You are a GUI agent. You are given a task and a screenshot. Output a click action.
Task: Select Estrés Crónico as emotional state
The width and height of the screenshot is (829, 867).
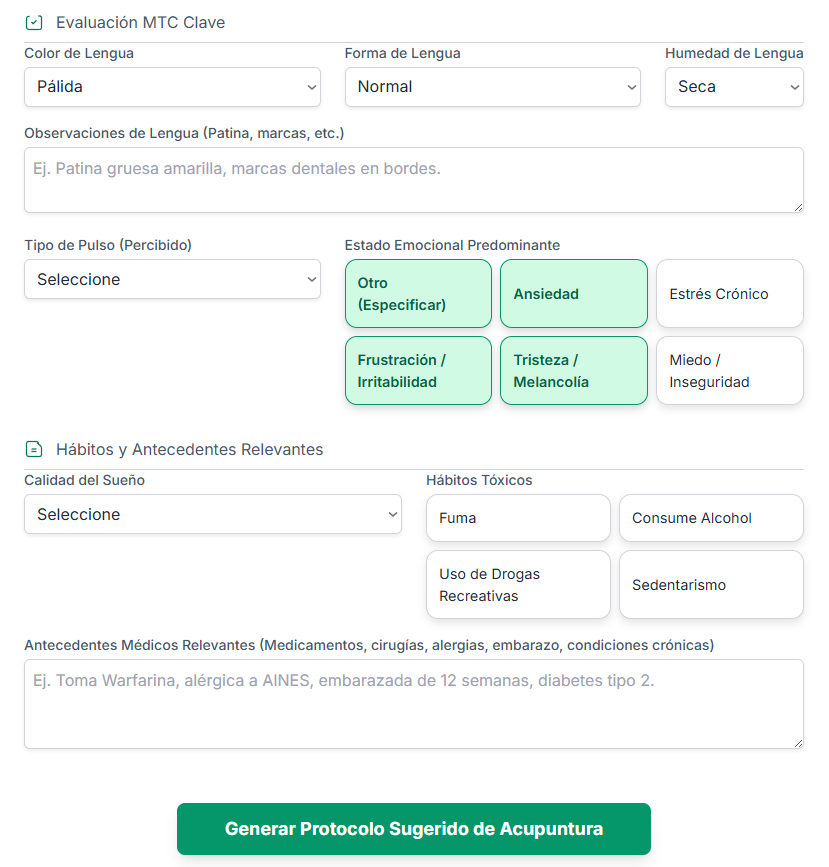(729, 293)
